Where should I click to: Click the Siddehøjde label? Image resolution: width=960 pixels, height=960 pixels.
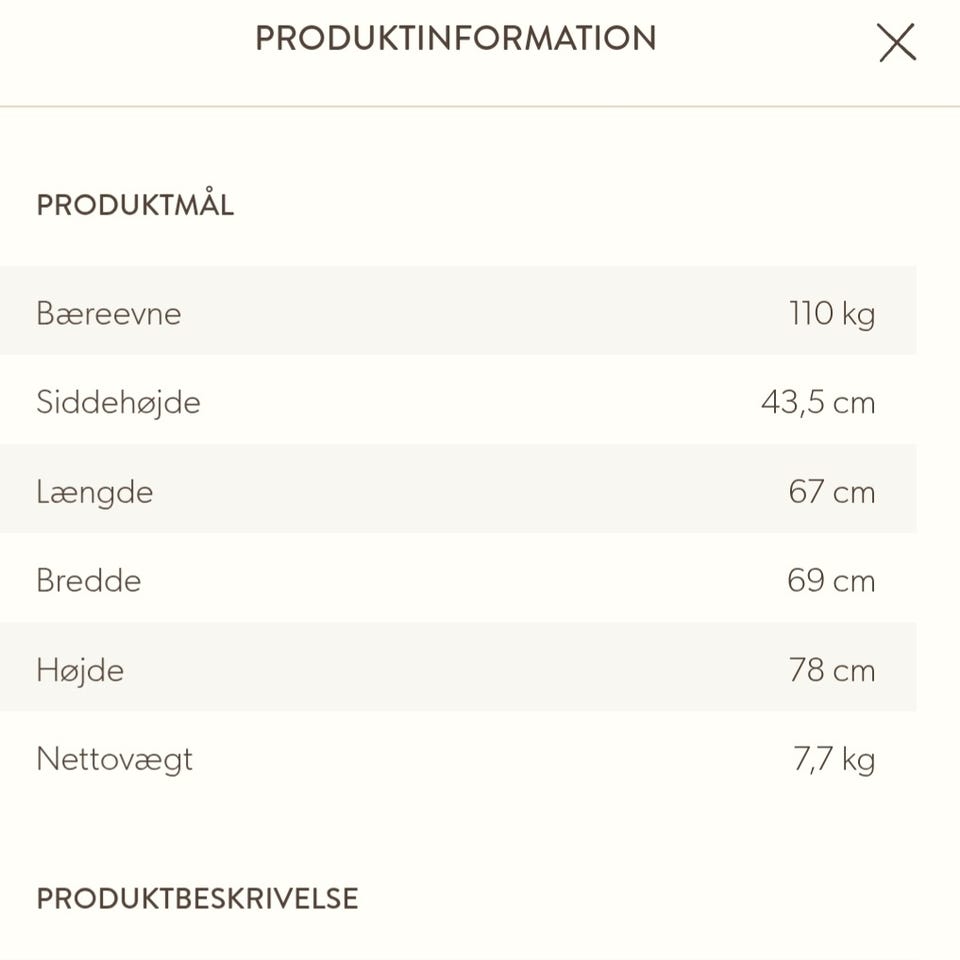point(118,403)
